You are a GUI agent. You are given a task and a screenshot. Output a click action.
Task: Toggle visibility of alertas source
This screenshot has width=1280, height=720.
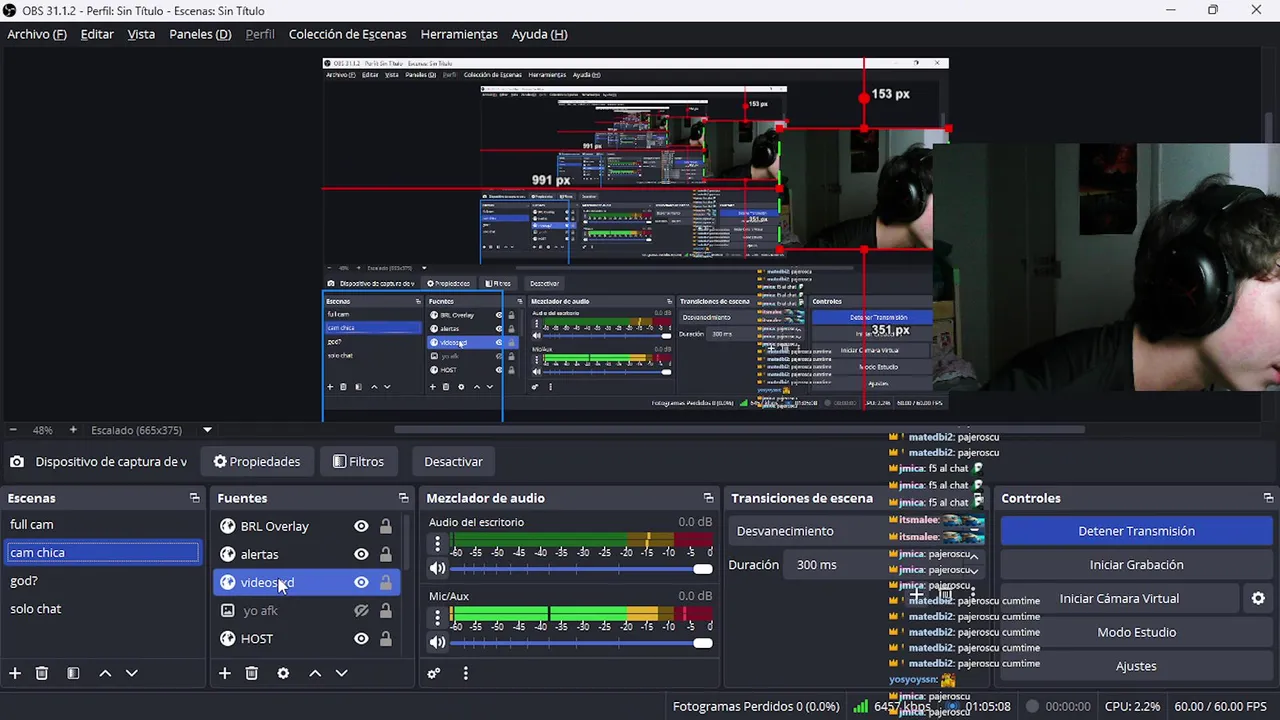tap(361, 554)
